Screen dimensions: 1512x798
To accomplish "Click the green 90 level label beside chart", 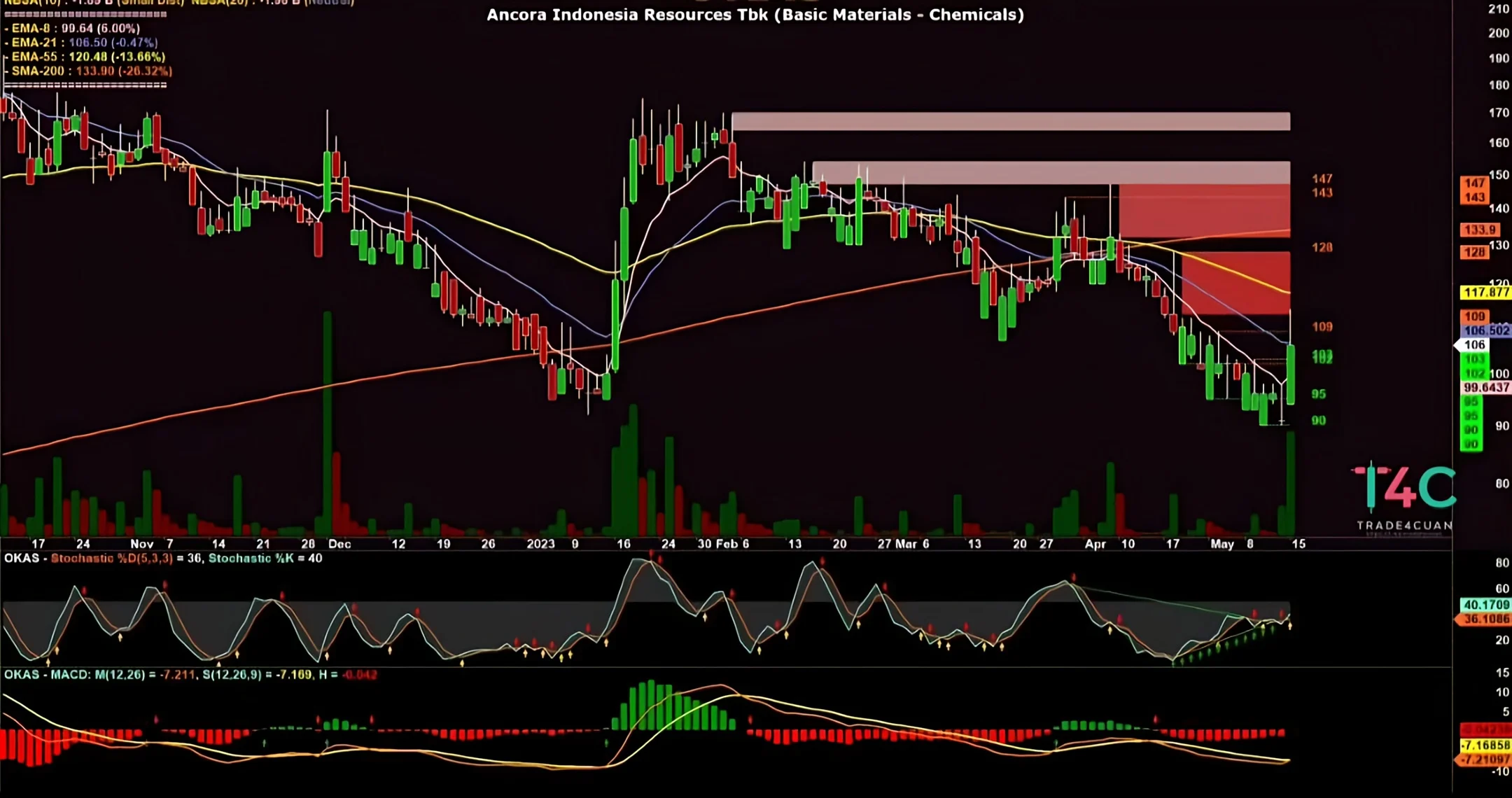I will tap(1319, 421).
